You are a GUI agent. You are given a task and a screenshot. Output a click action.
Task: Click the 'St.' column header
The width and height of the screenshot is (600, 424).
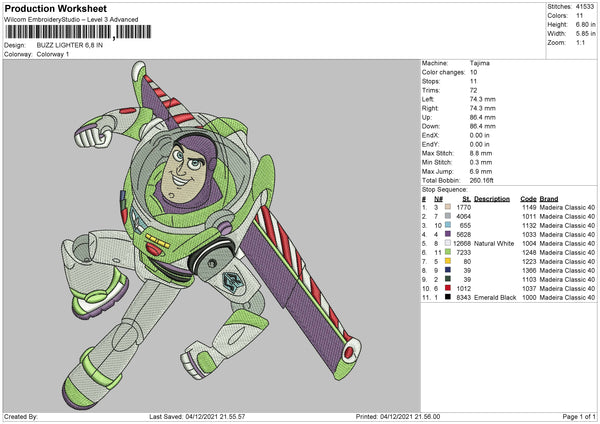(x=466, y=199)
